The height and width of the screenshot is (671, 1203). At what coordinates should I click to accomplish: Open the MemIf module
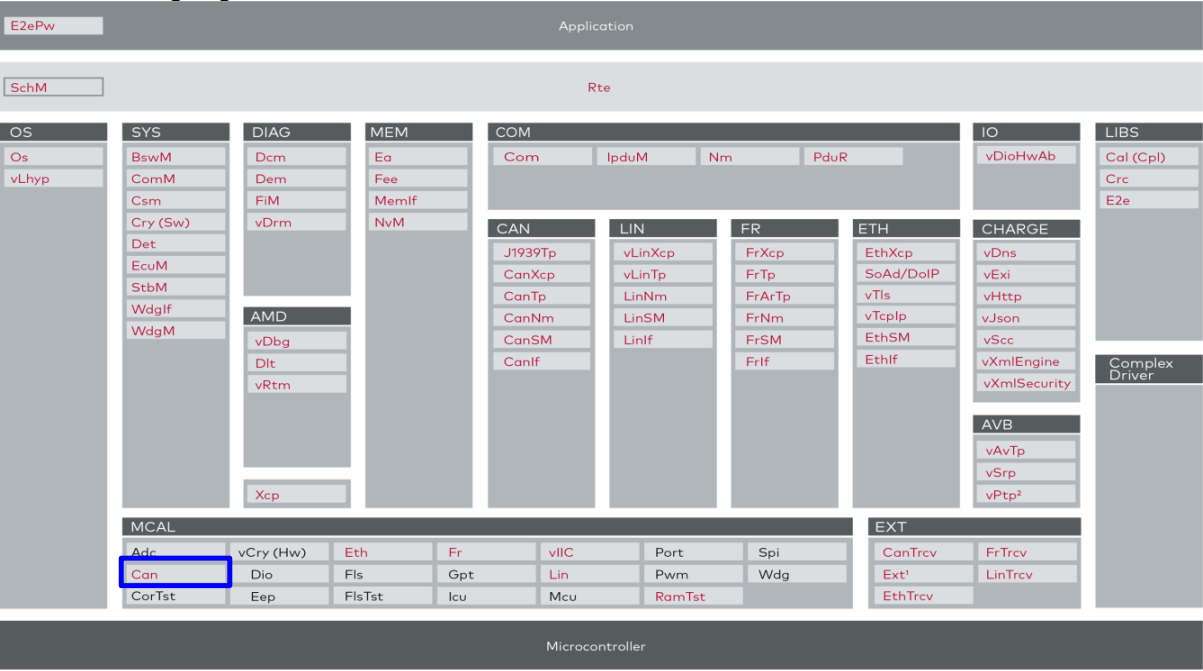coord(418,200)
